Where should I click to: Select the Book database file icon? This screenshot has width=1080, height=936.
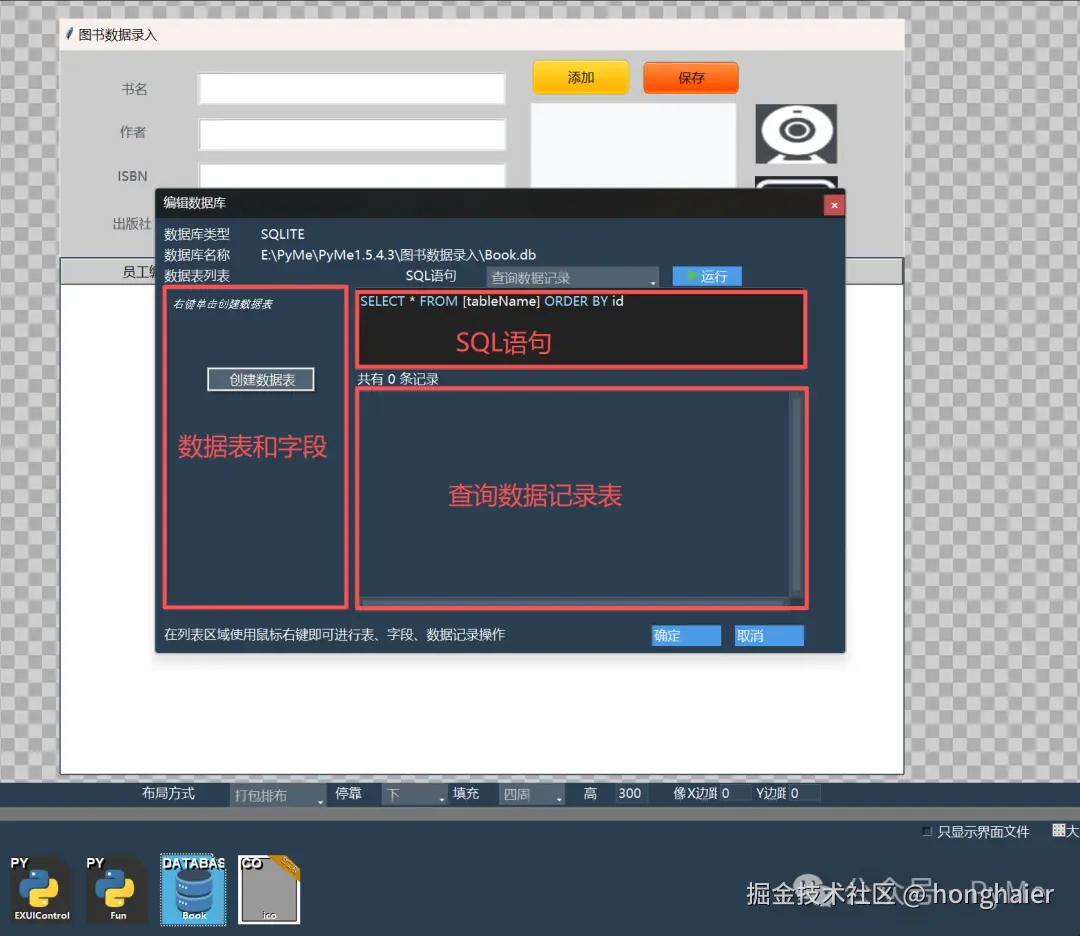(x=193, y=888)
